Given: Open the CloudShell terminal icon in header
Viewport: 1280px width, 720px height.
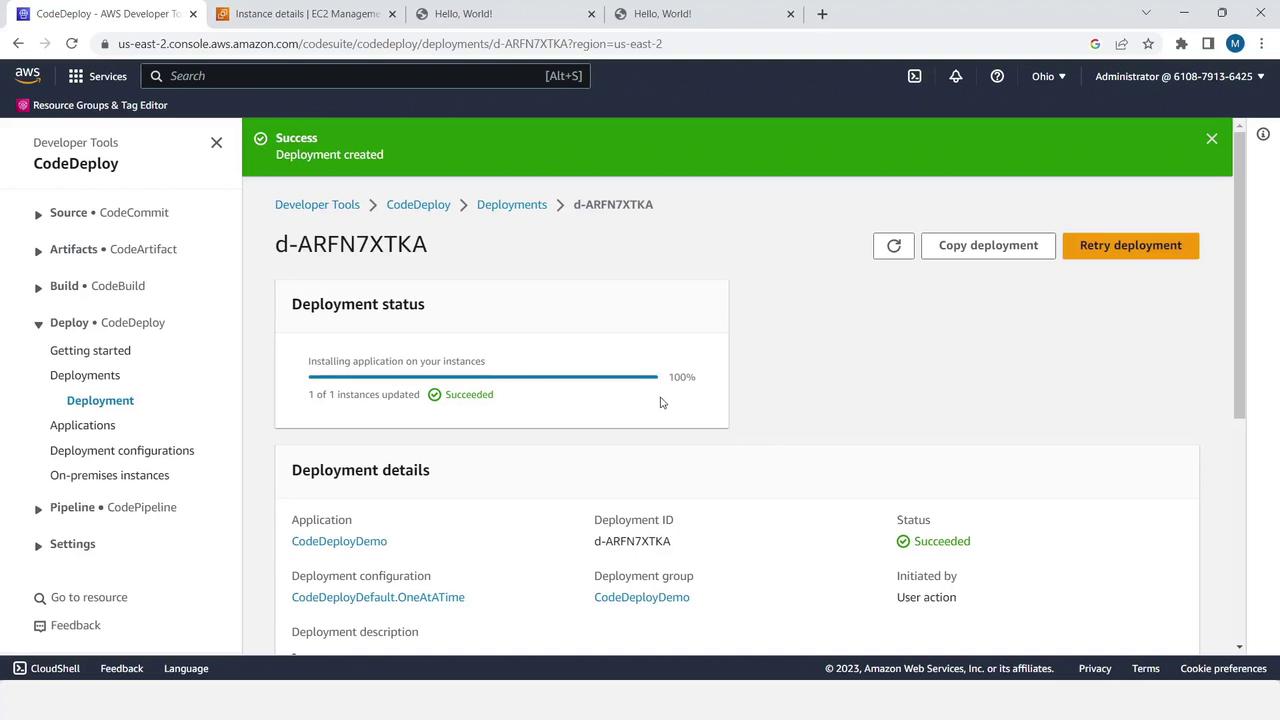Looking at the screenshot, I should point(914,76).
